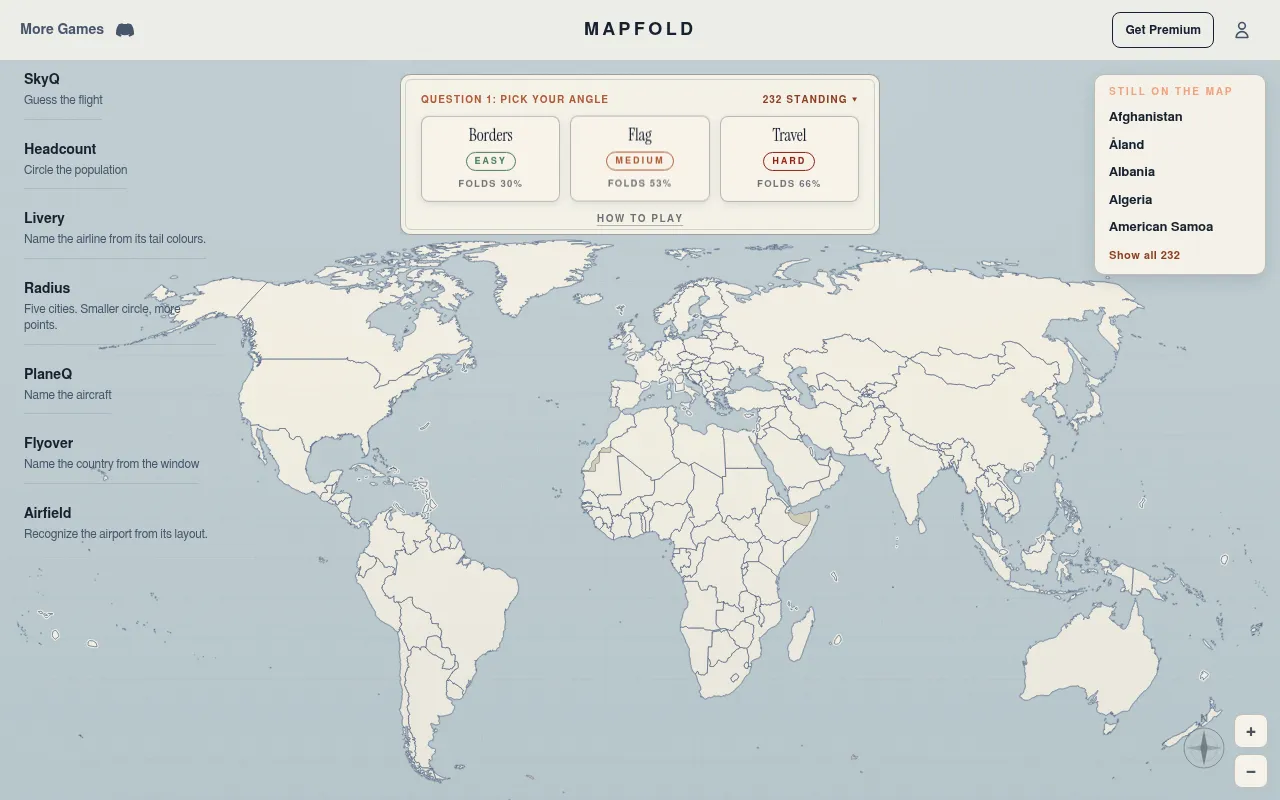Zoom in with the plus button

coord(1251,731)
